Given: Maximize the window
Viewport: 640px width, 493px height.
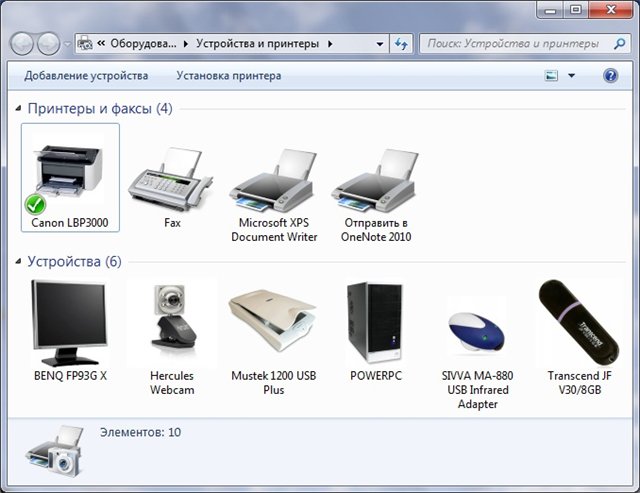Looking at the screenshot, I should click(x=576, y=10).
